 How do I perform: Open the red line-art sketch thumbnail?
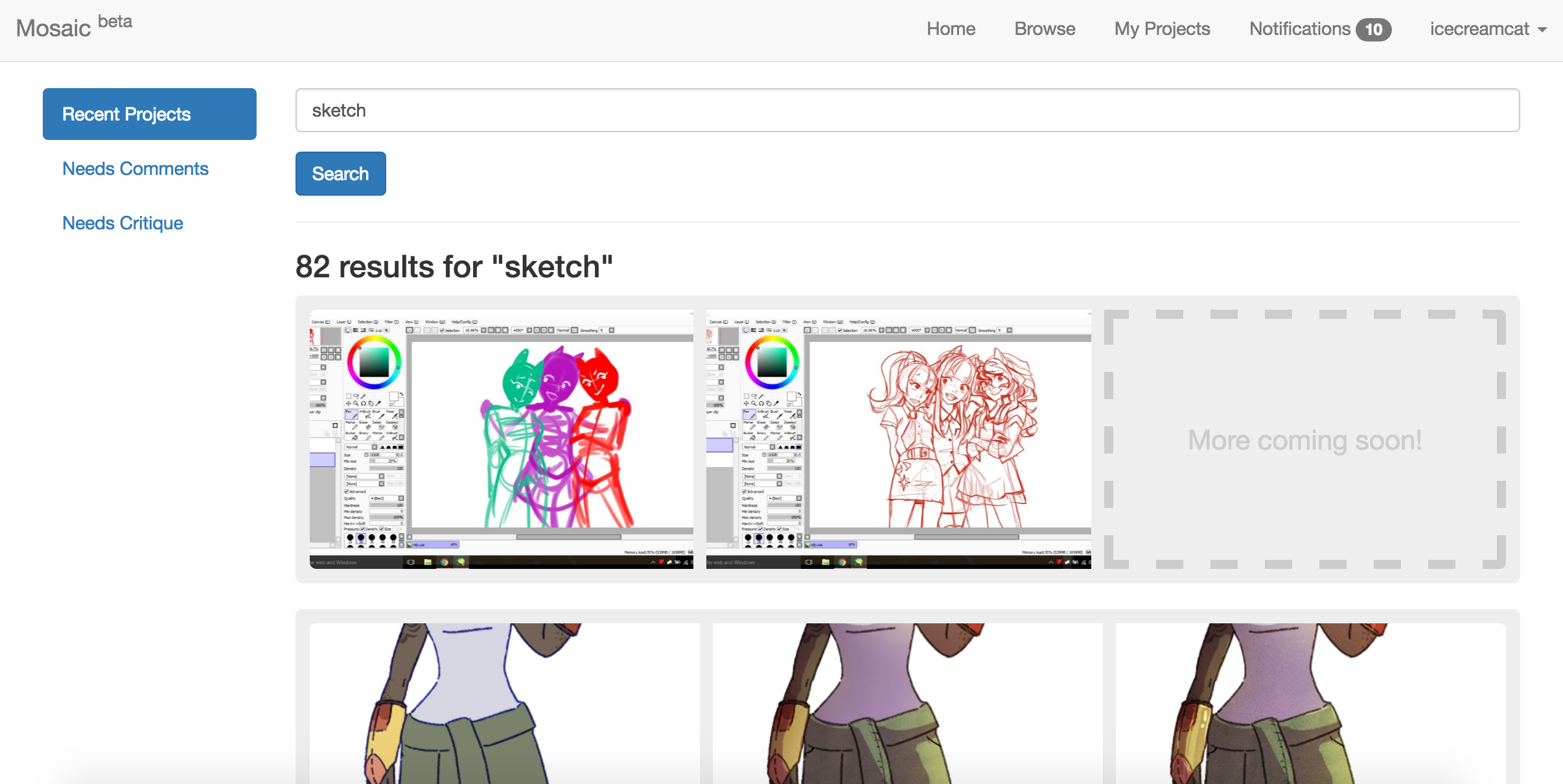[x=899, y=439]
